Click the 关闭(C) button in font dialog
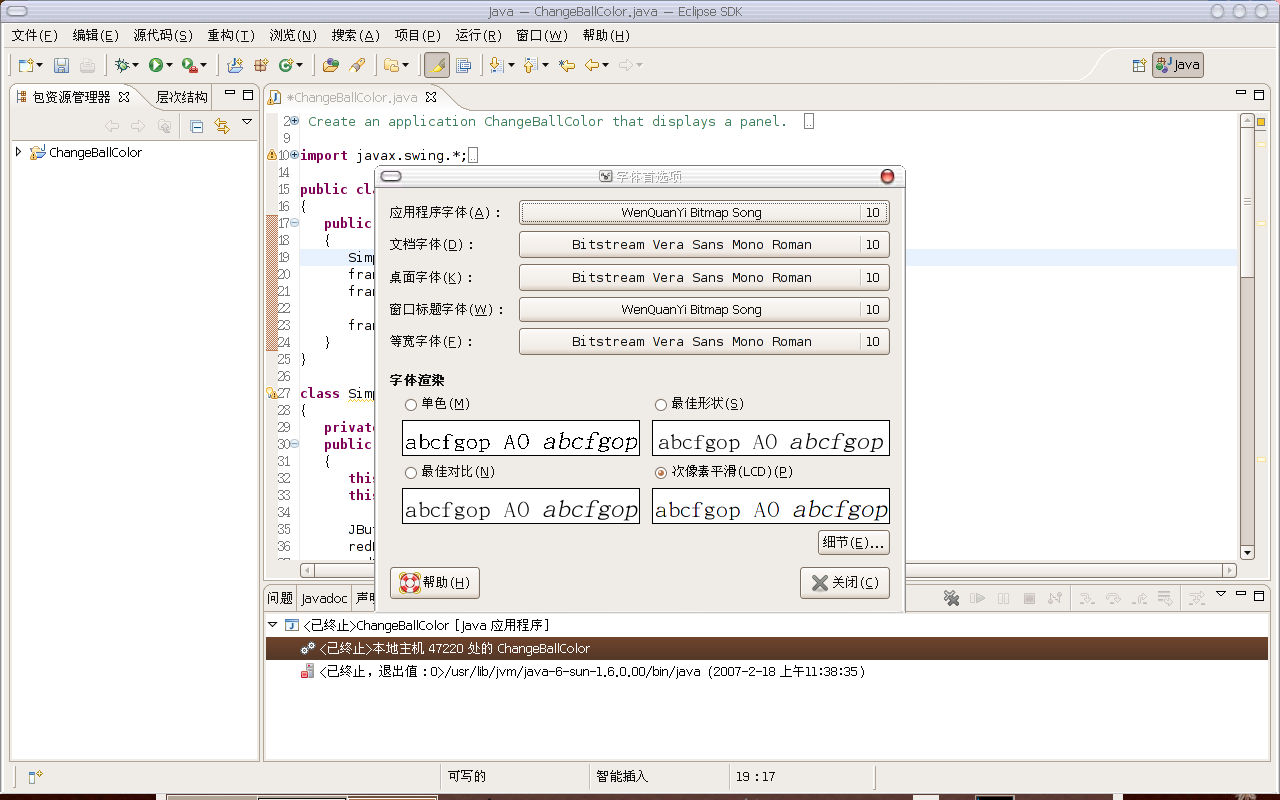This screenshot has height=800, width=1280. click(845, 583)
